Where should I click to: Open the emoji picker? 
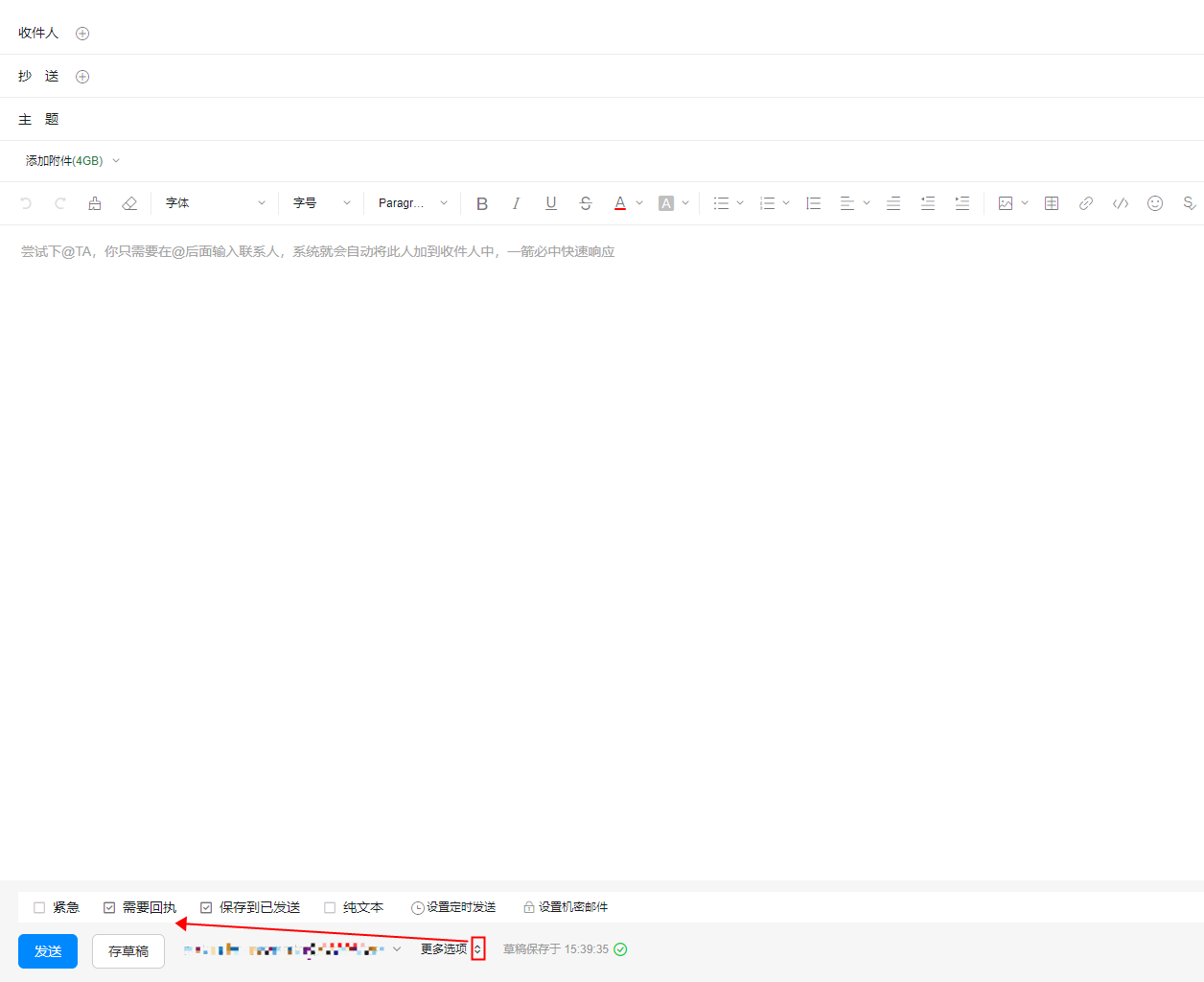point(1155,203)
